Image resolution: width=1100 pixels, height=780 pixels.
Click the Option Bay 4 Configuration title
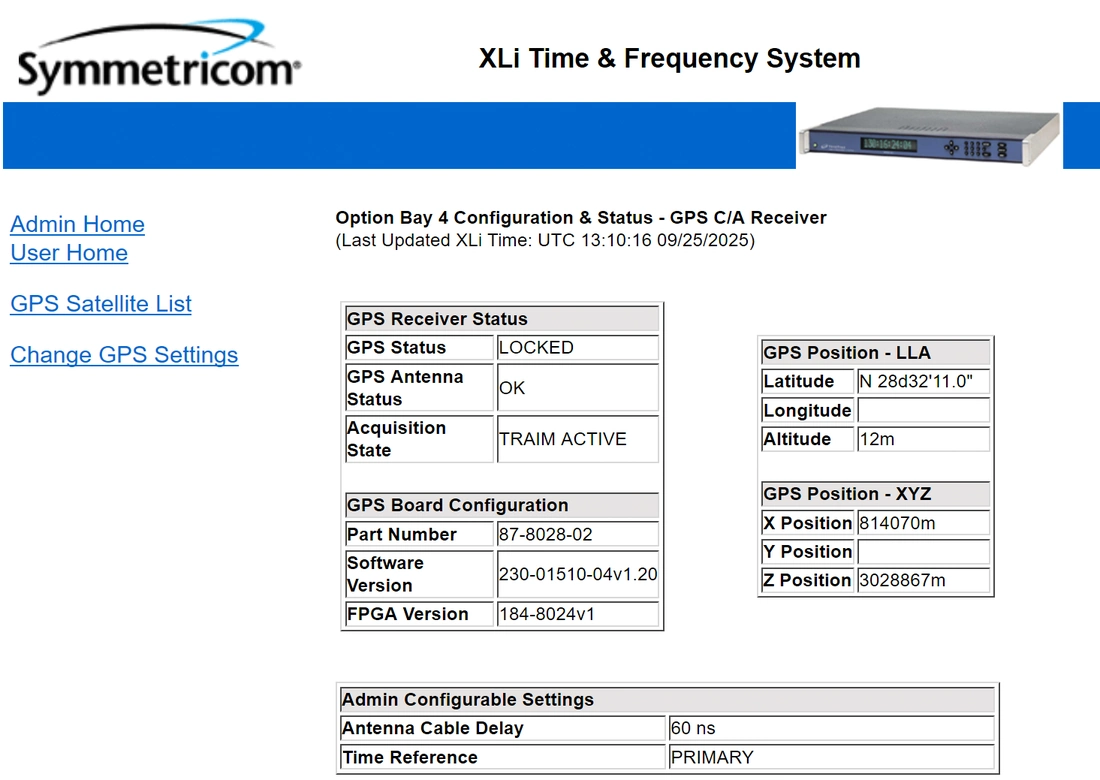pos(581,217)
